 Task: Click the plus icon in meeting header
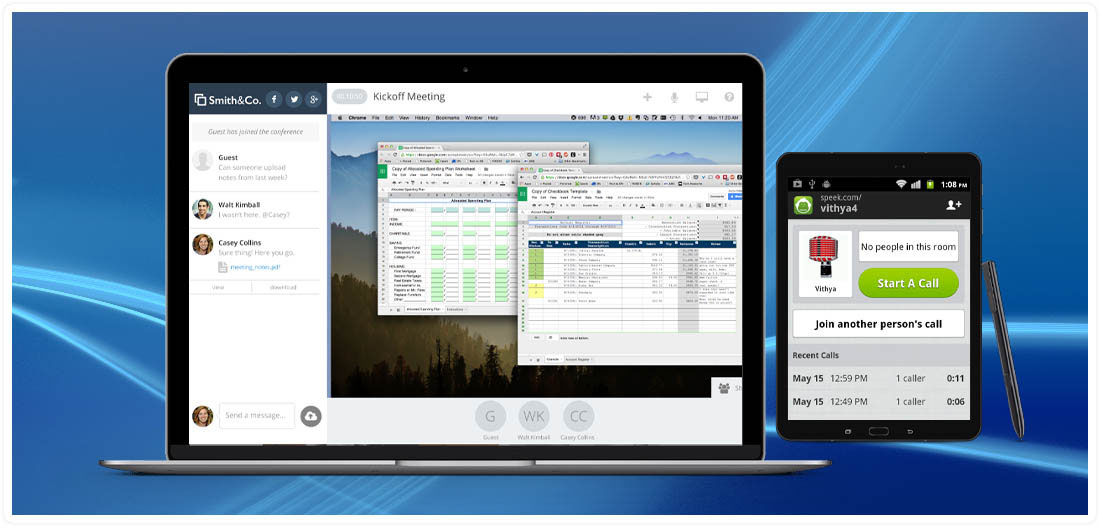[x=647, y=97]
